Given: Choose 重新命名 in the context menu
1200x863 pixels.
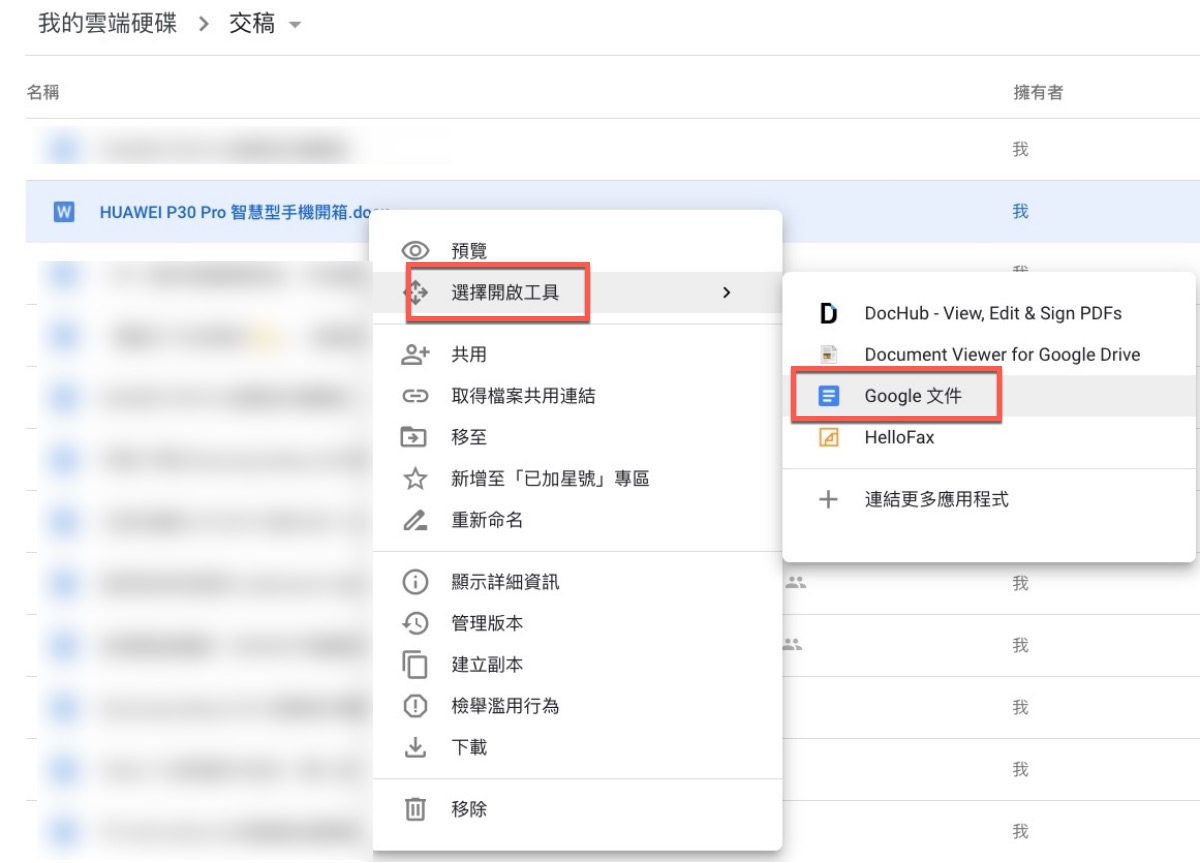Looking at the screenshot, I should [577, 520].
